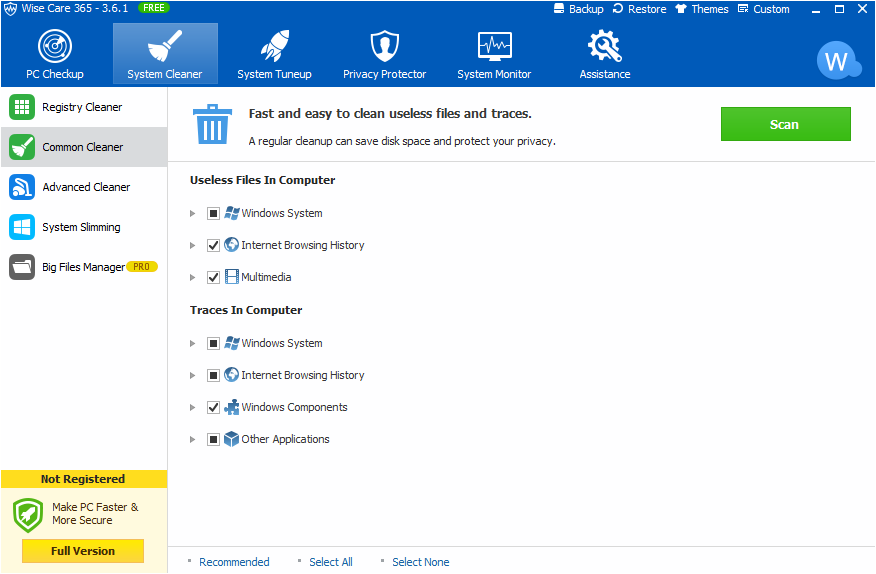Expand the Windows Components node

(x=192, y=407)
